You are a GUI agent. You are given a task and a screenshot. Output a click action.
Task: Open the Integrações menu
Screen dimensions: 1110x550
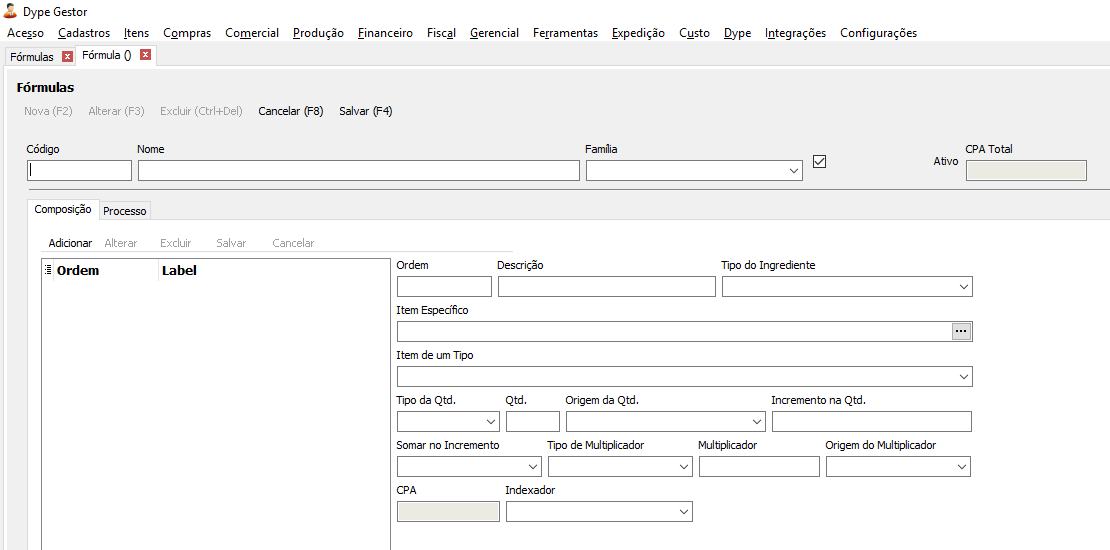pos(795,33)
